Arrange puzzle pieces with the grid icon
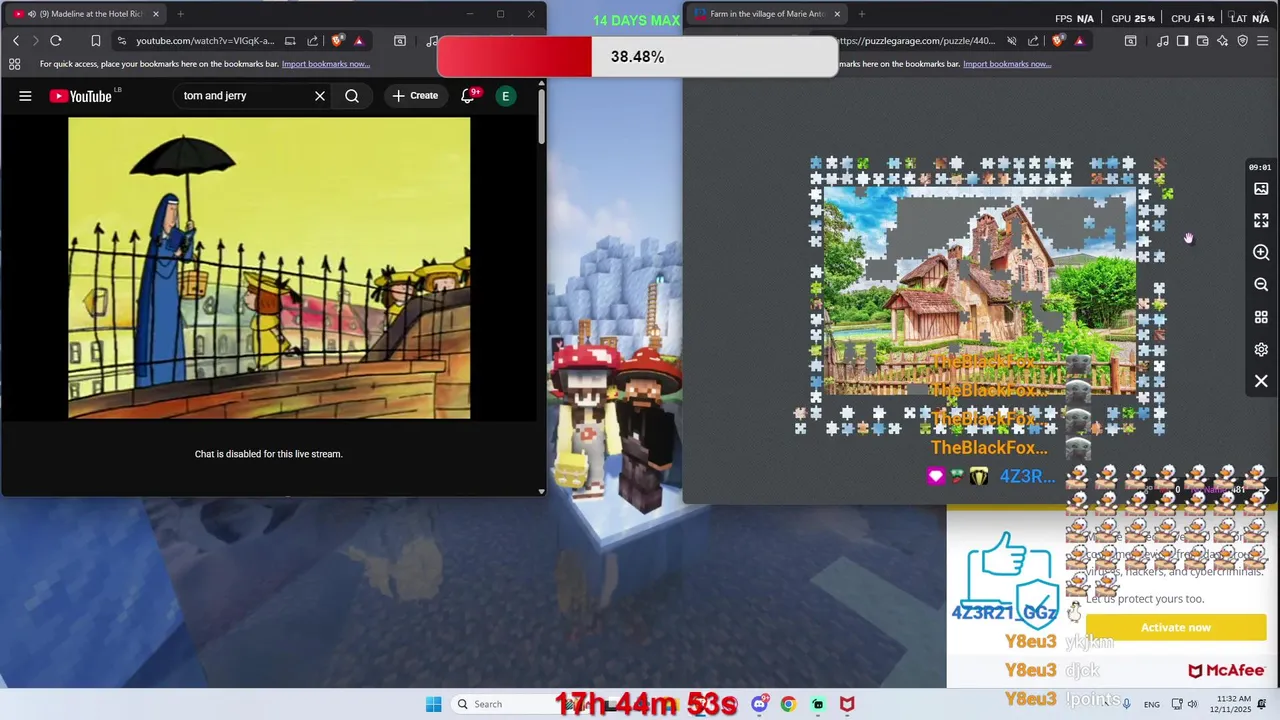1280x720 pixels. click(x=1261, y=317)
